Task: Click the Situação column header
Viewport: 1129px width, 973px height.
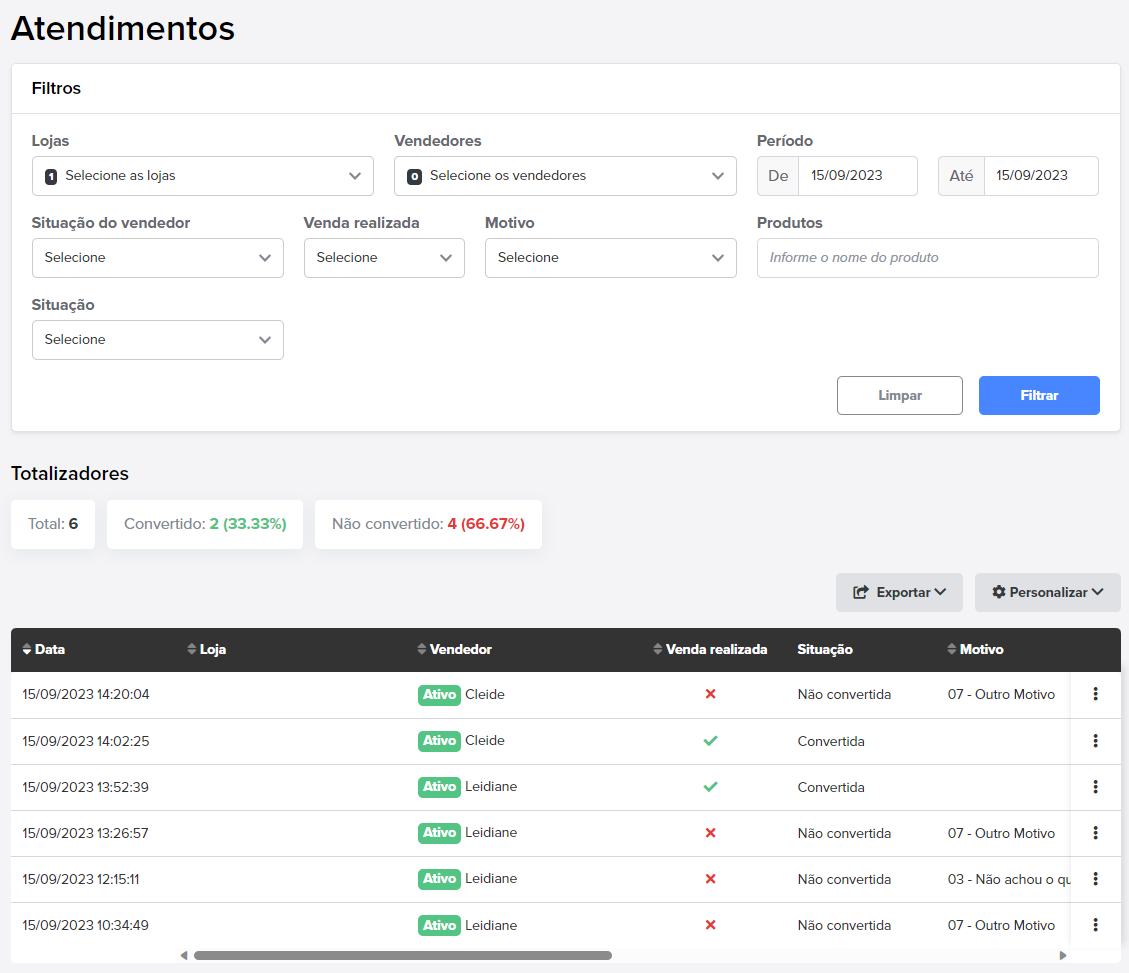Action: 825,649
